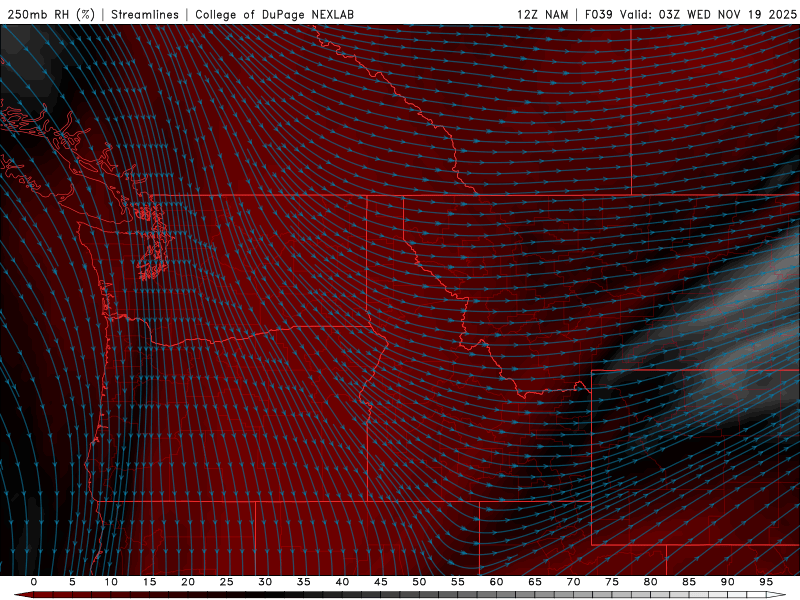Viewport: 800px width, 600px height.
Task: Select the "Streamlines" label in the header
Action: (145, 14)
